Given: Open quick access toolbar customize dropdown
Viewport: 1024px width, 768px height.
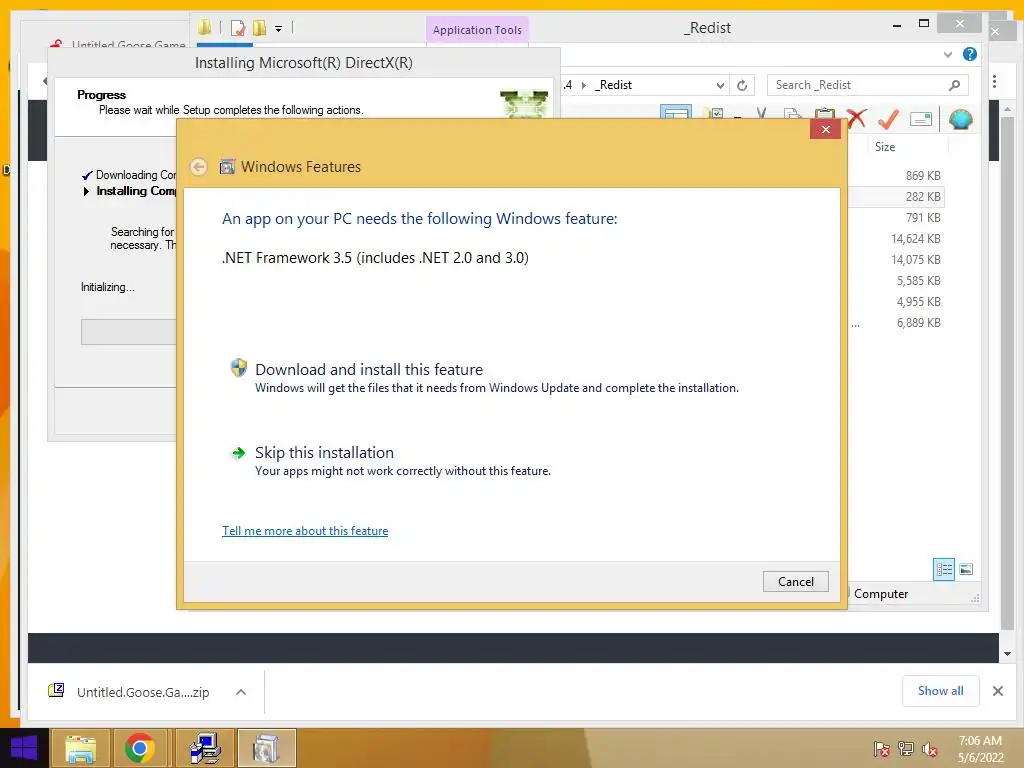Looking at the screenshot, I should coord(278,28).
